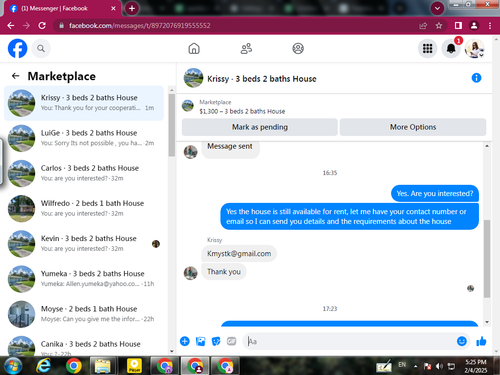Reload the page
The height and width of the screenshot is (375, 500).
pyautogui.click(x=42, y=26)
